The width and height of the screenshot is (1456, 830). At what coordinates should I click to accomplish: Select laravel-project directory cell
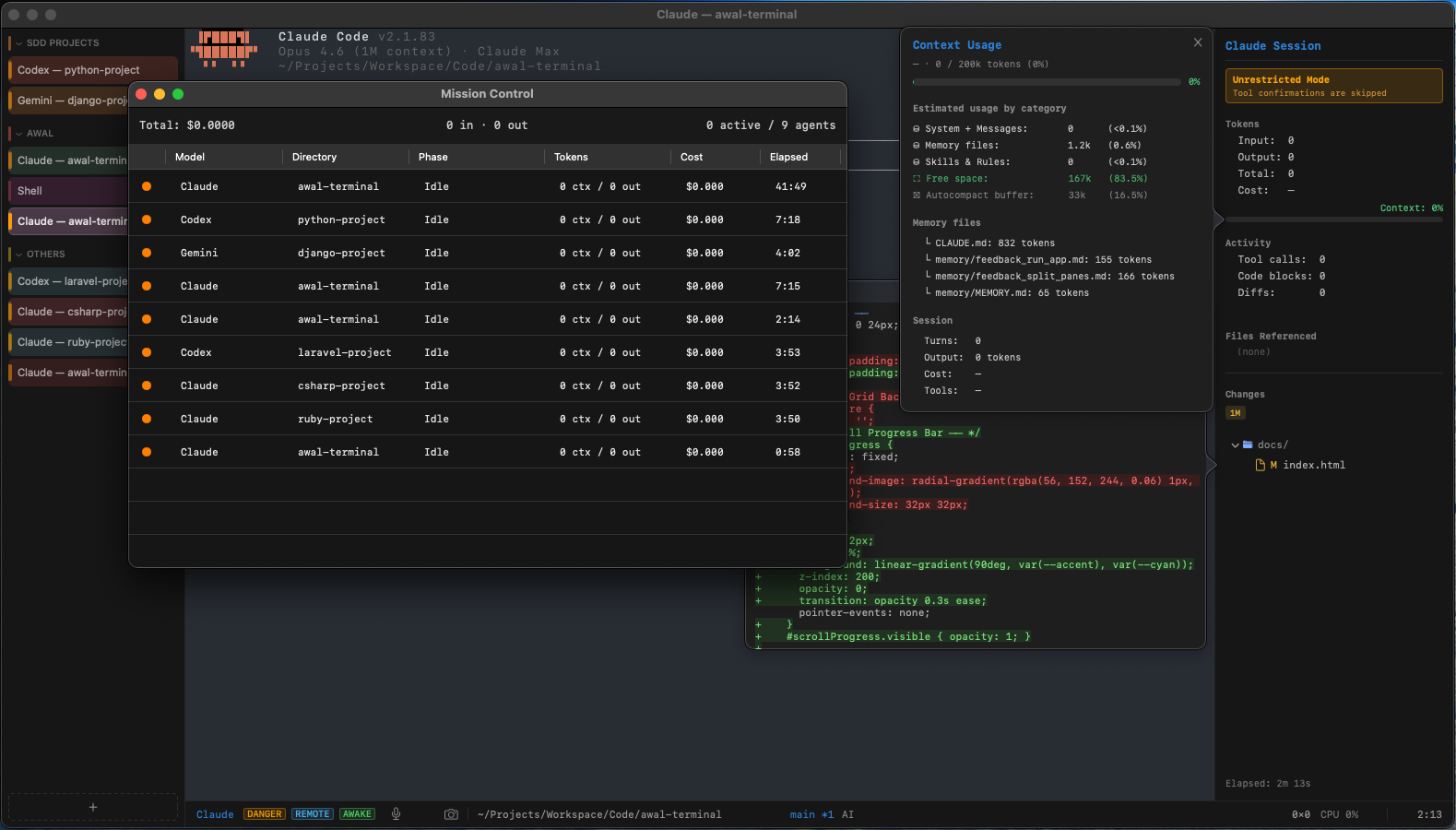point(344,352)
